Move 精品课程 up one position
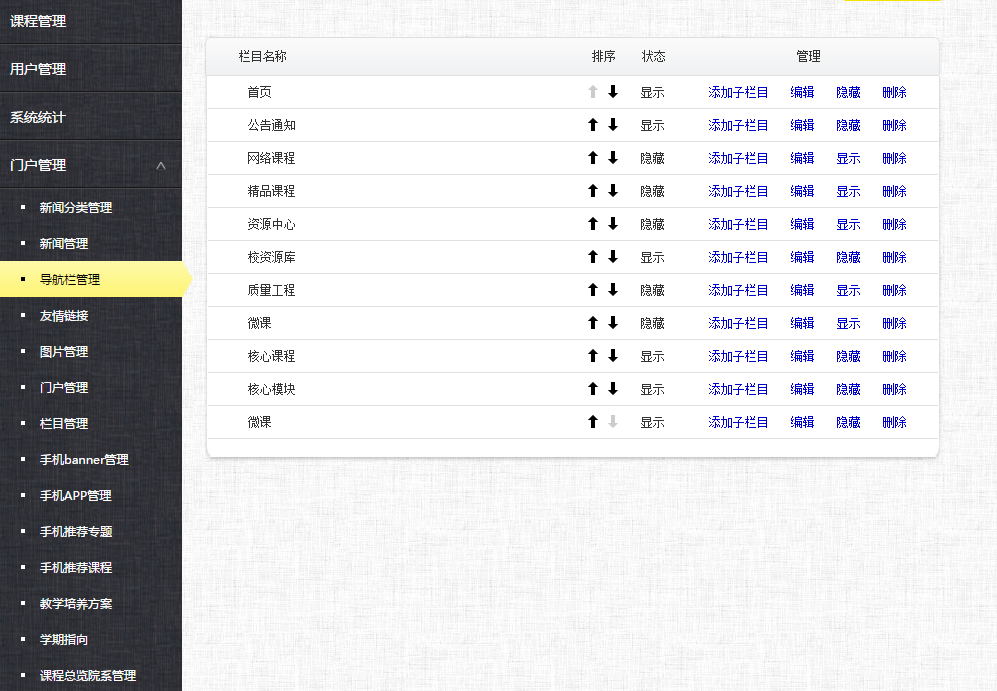 pyautogui.click(x=591, y=191)
